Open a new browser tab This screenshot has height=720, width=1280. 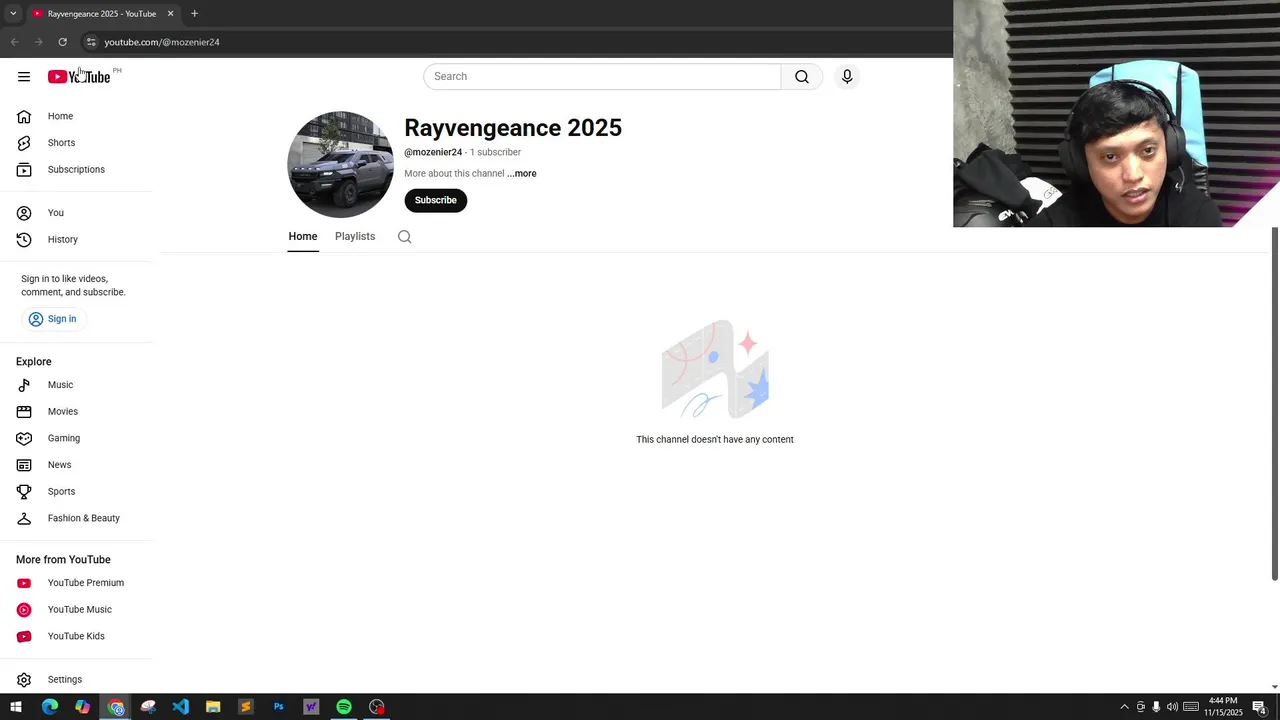click(194, 14)
